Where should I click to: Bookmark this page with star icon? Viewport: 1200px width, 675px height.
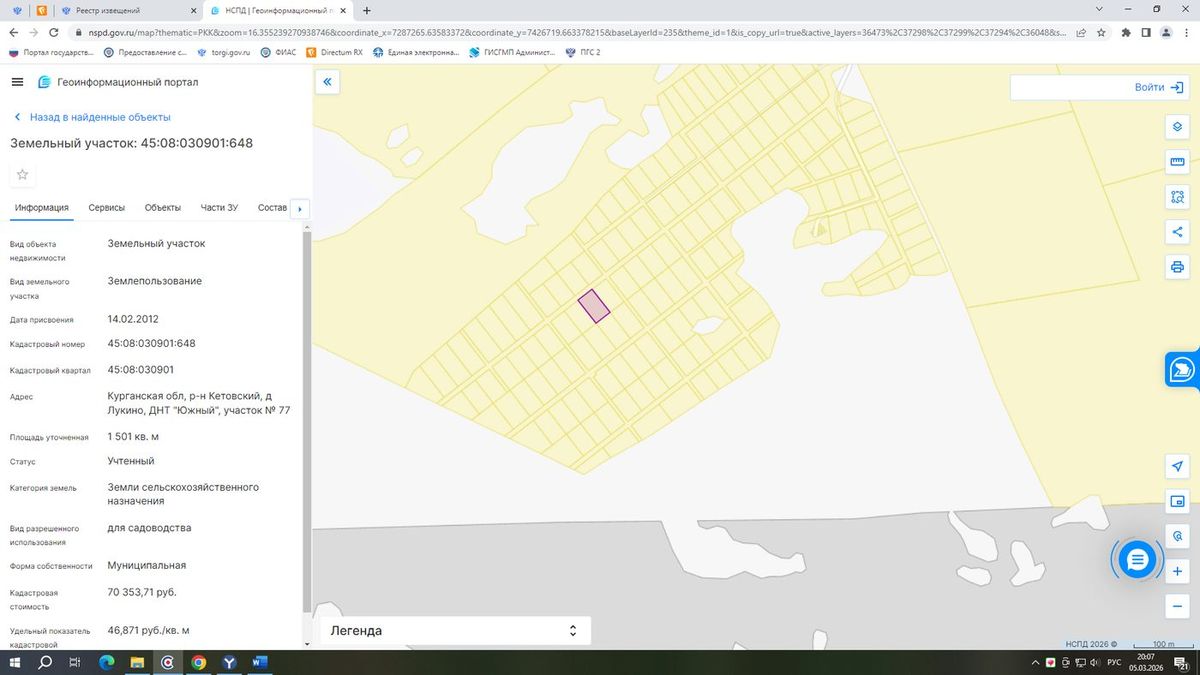coord(1101,32)
